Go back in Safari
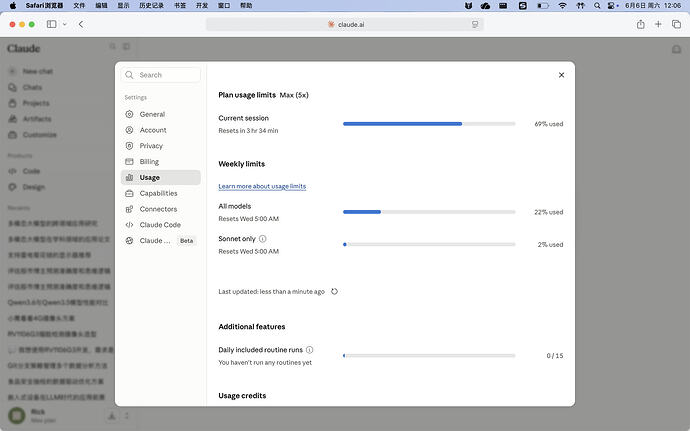The width and height of the screenshot is (690, 431). 81,24
